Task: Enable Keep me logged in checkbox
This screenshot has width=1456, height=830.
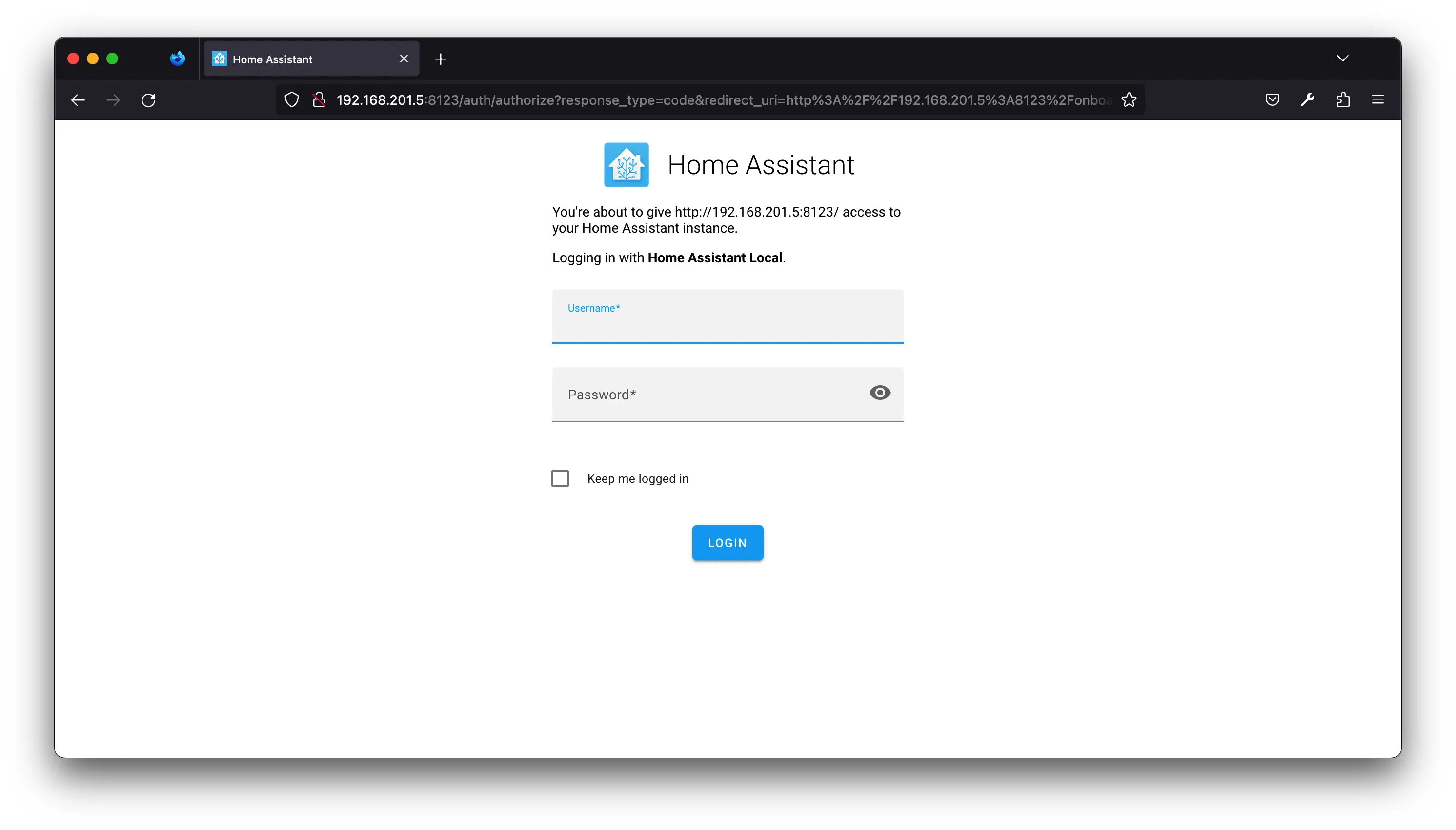Action: [x=560, y=478]
